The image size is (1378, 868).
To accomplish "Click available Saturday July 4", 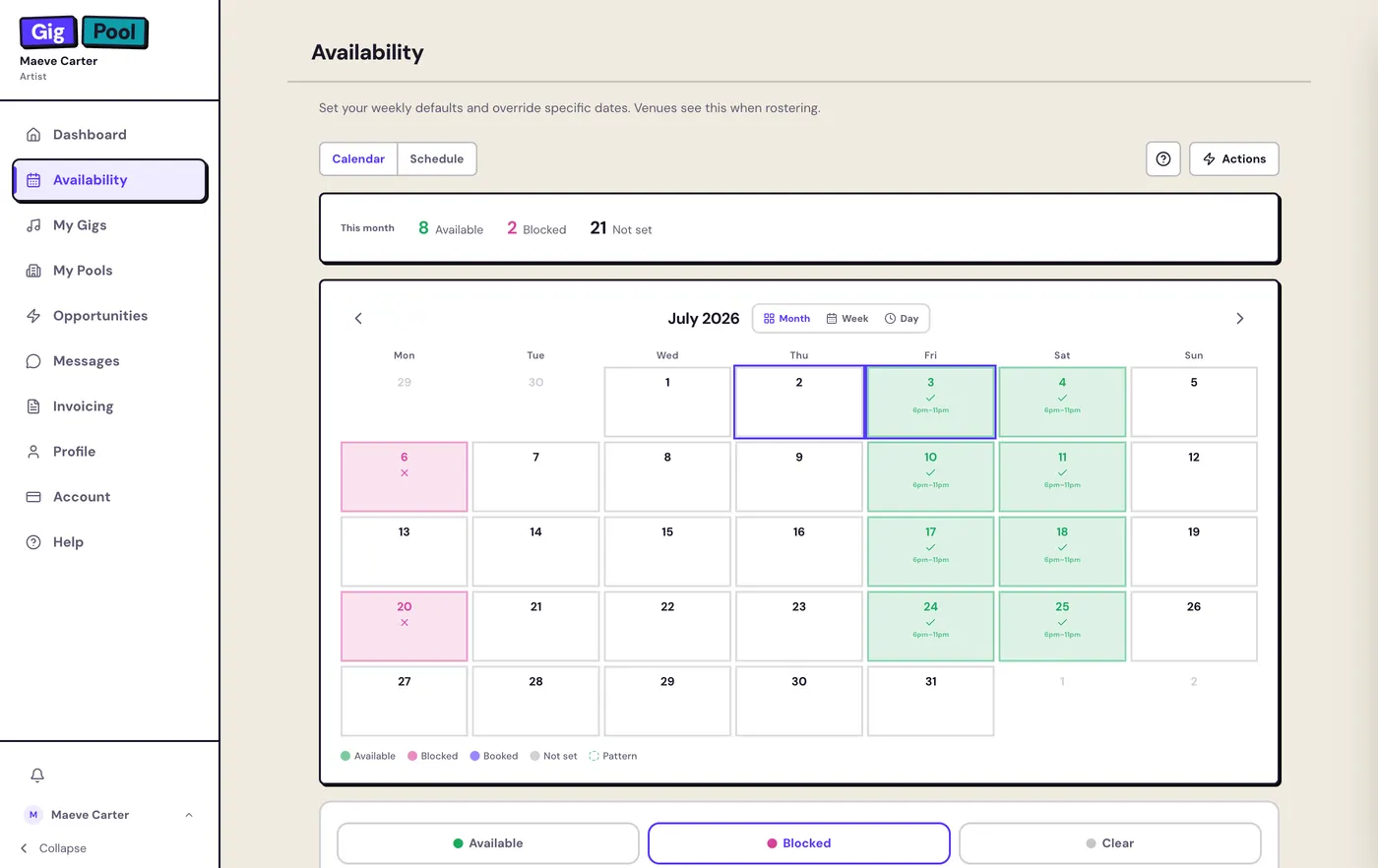I will tap(1062, 402).
